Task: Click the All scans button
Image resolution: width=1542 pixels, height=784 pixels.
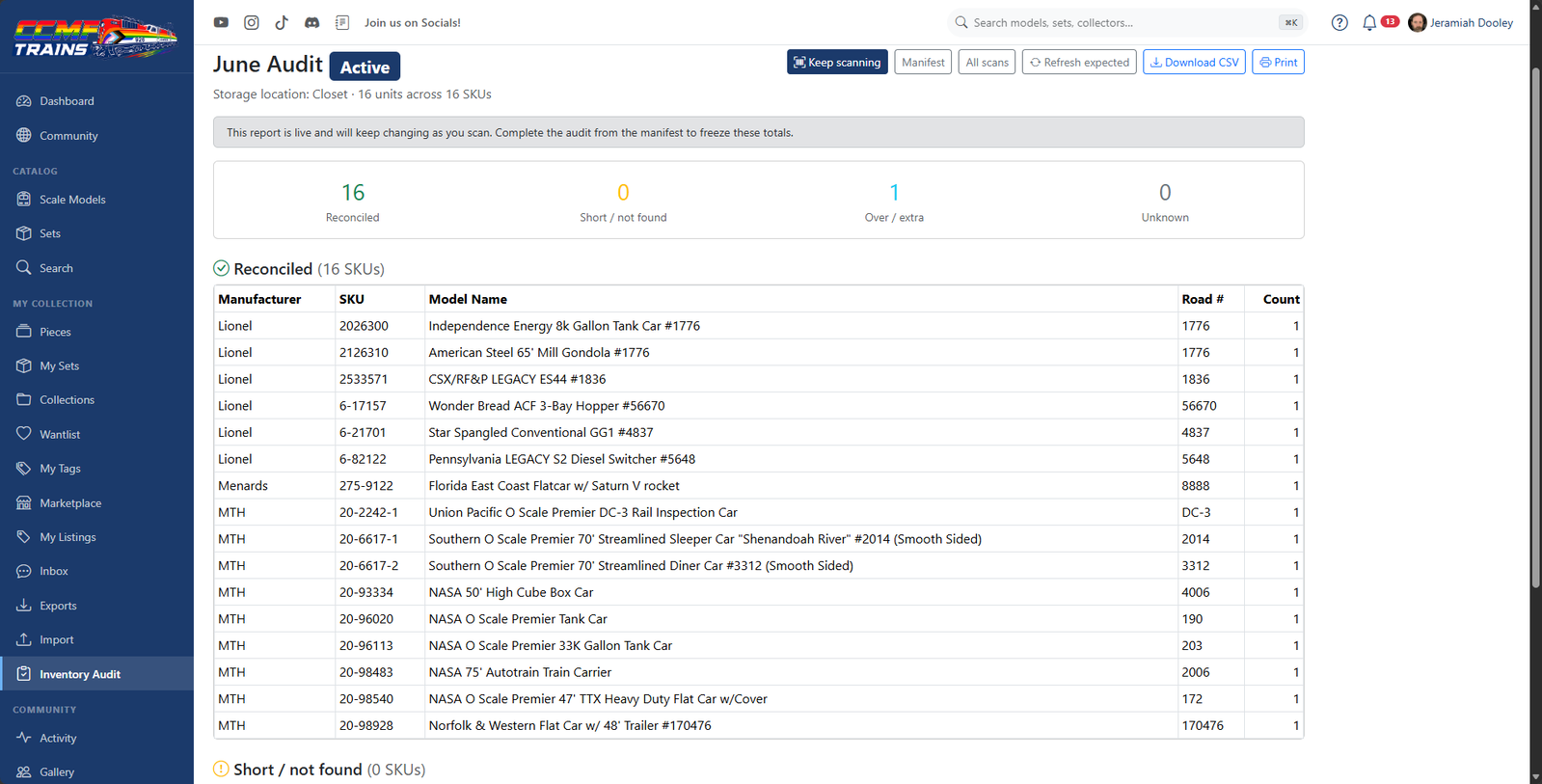Action: coord(987,62)
